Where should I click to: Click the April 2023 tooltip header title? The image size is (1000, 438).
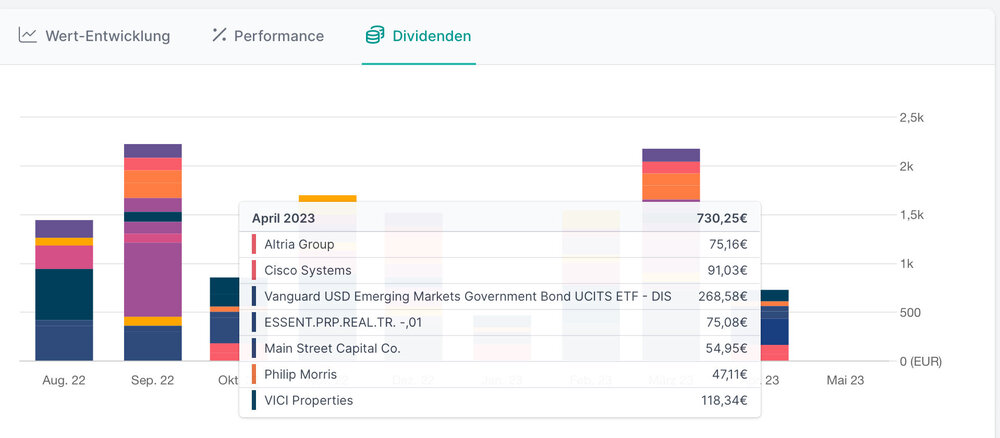point(283,218)
